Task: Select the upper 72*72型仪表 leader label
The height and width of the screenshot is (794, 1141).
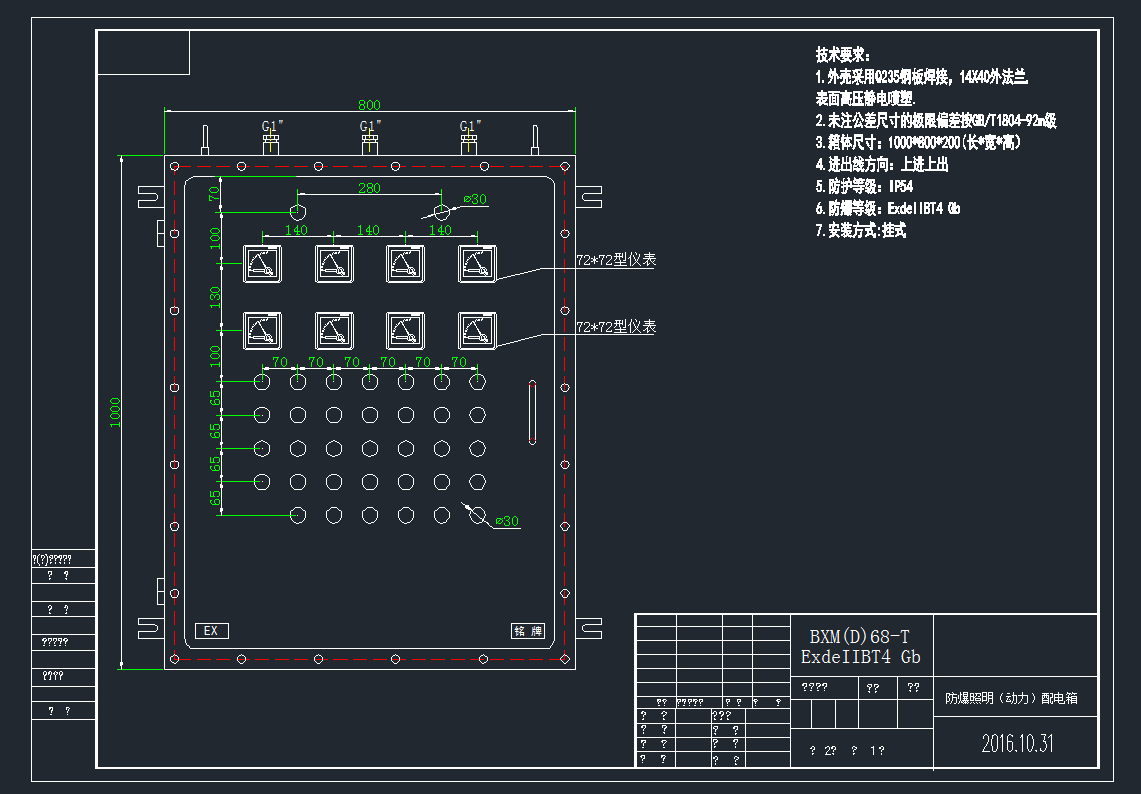Action: click(x=615, y=260)
